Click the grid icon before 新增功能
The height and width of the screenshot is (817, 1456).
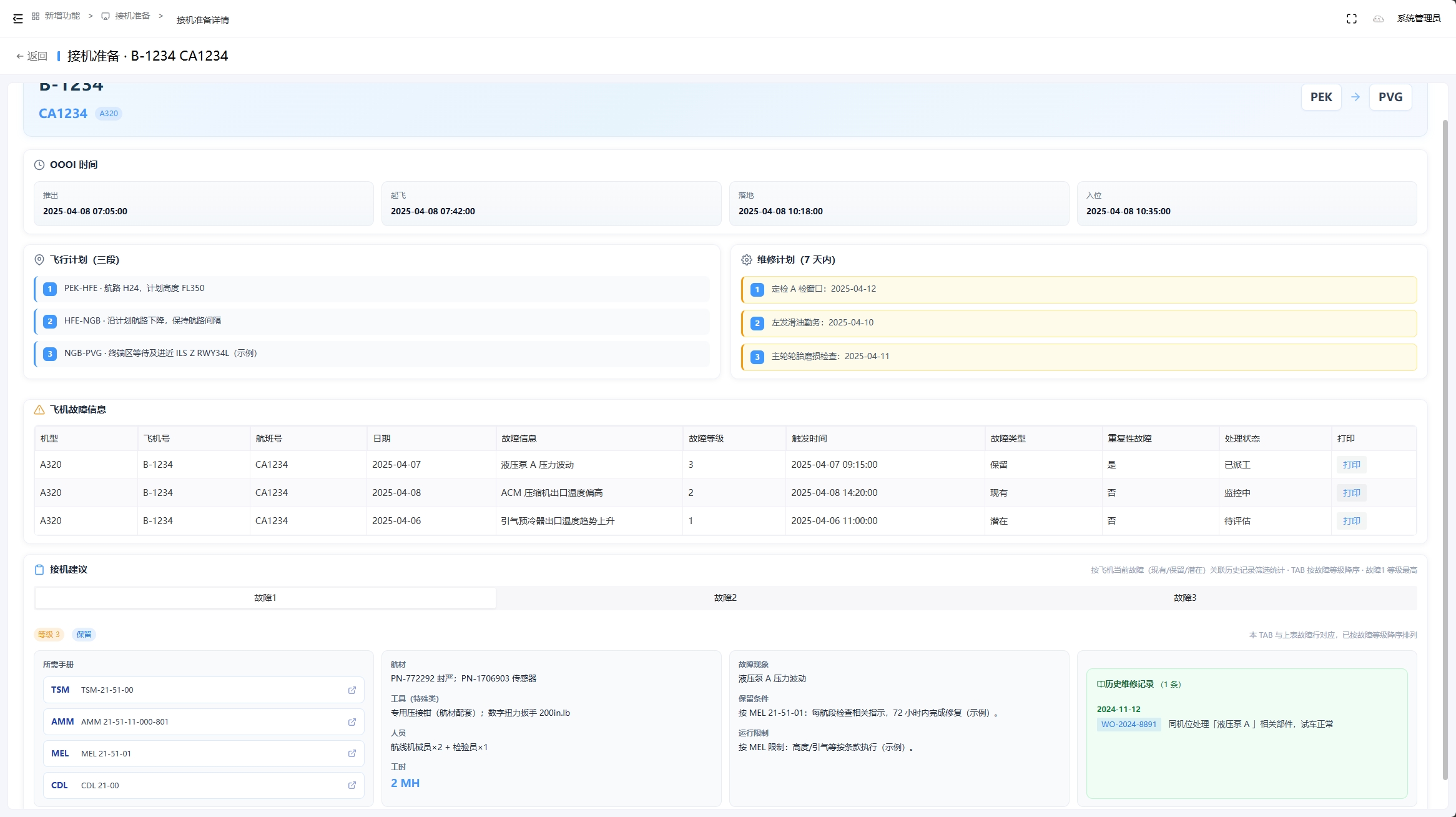[36, 16]
